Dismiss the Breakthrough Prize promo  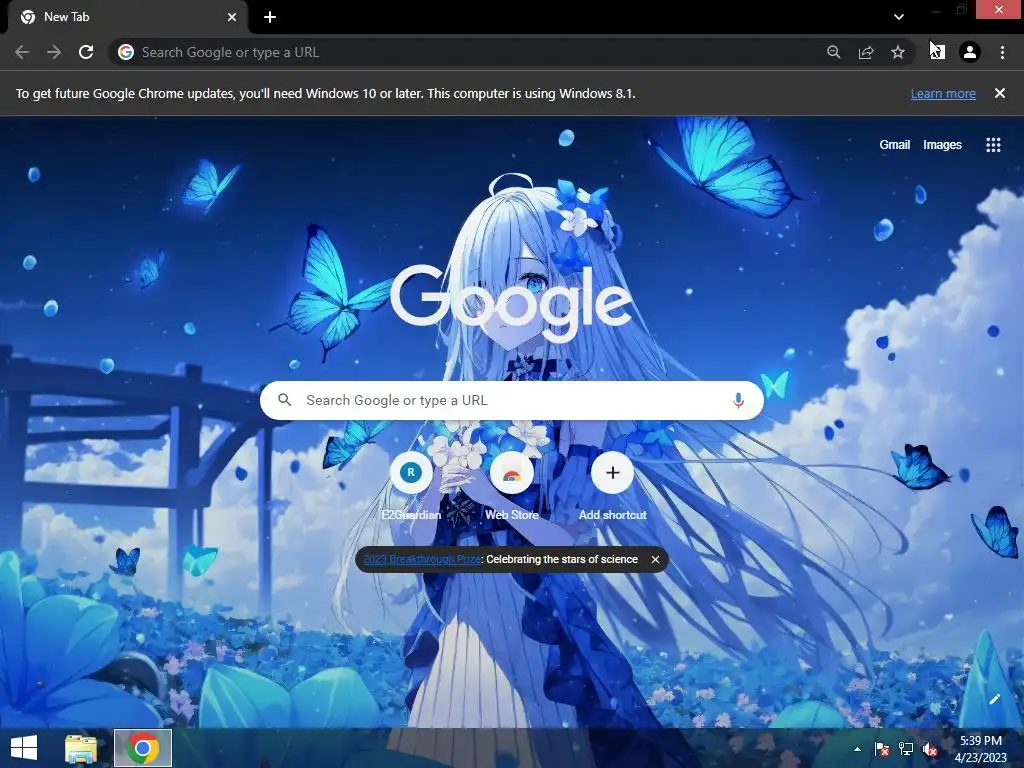[x=655, y=559]
